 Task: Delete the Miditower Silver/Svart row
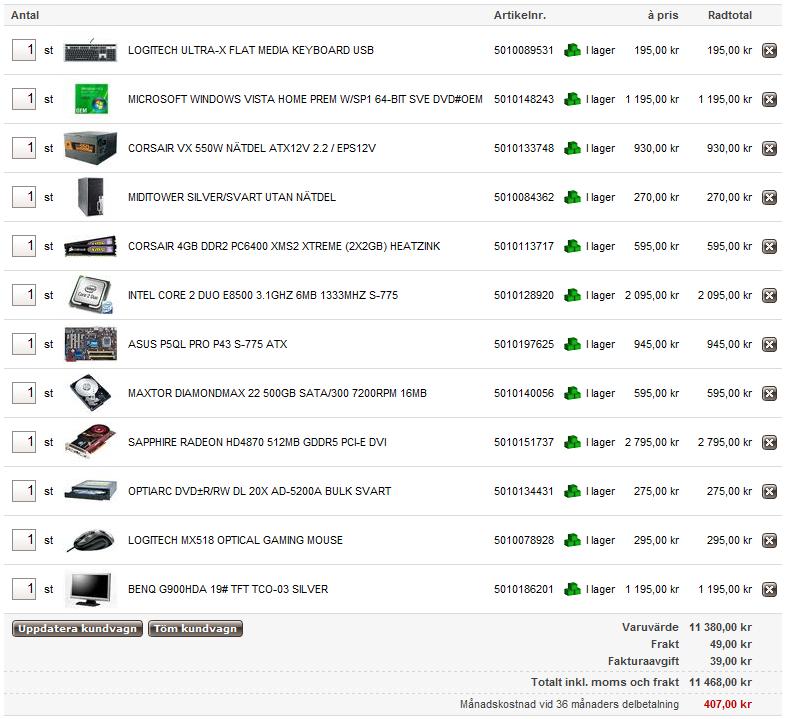(769, 197)
